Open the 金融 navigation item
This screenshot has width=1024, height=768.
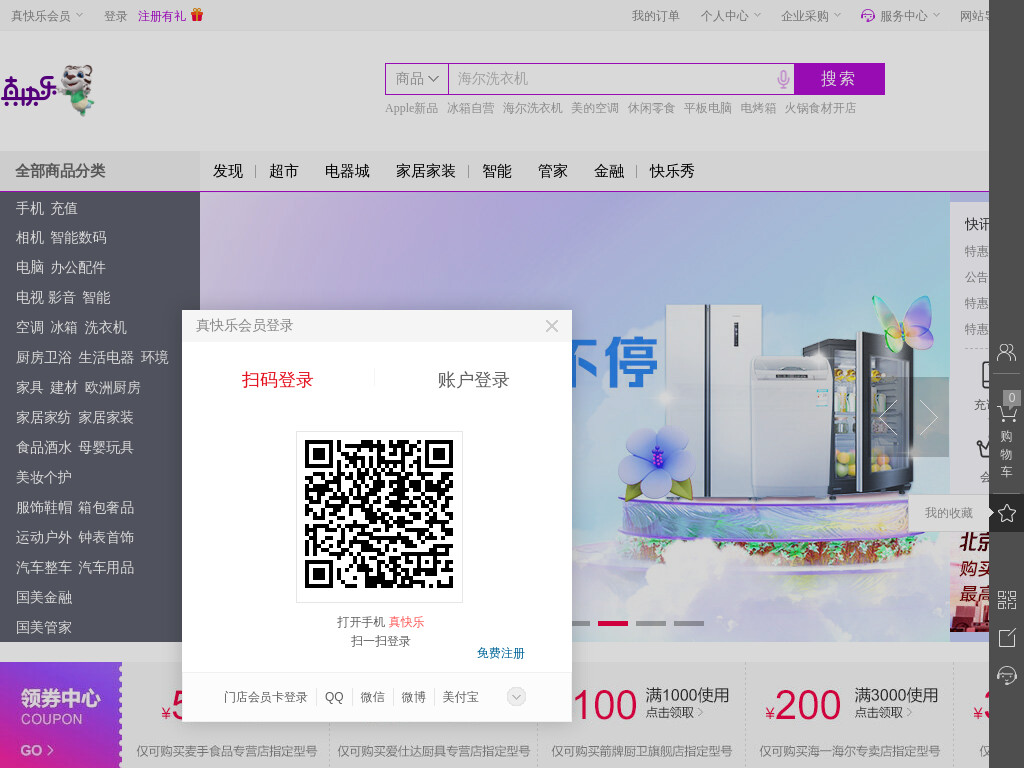click(609, 171)
